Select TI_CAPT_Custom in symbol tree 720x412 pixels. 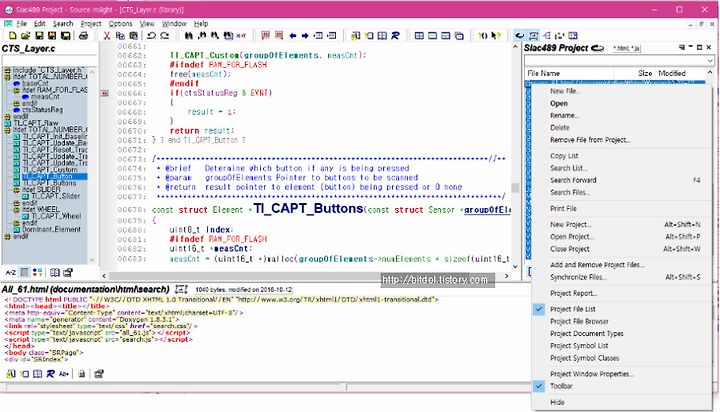point(50,169)
